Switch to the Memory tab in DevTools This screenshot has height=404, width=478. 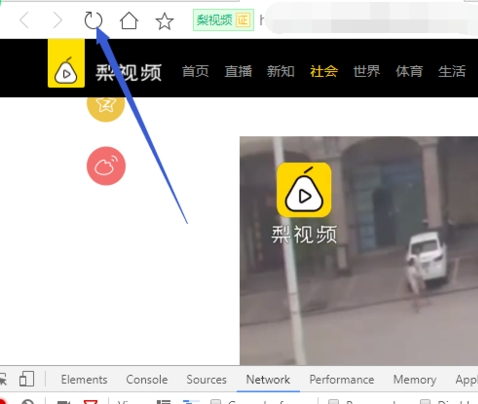(x=415, y=380)
